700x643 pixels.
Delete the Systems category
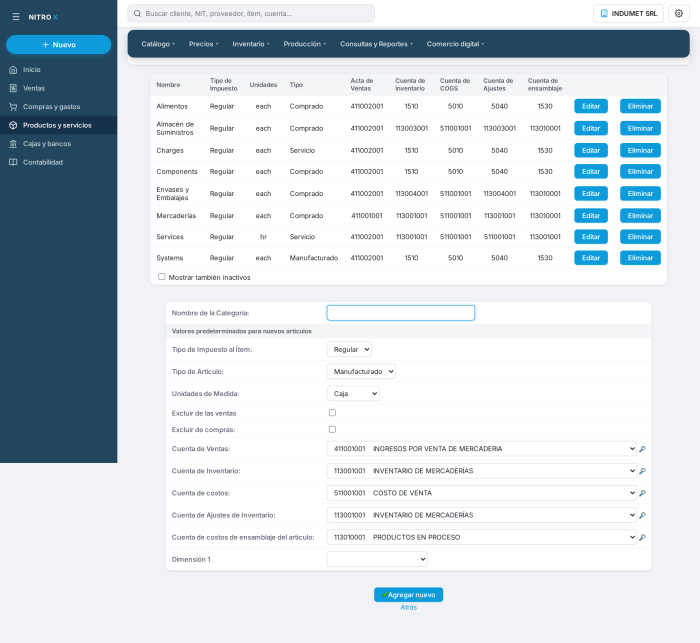point(640,258)
